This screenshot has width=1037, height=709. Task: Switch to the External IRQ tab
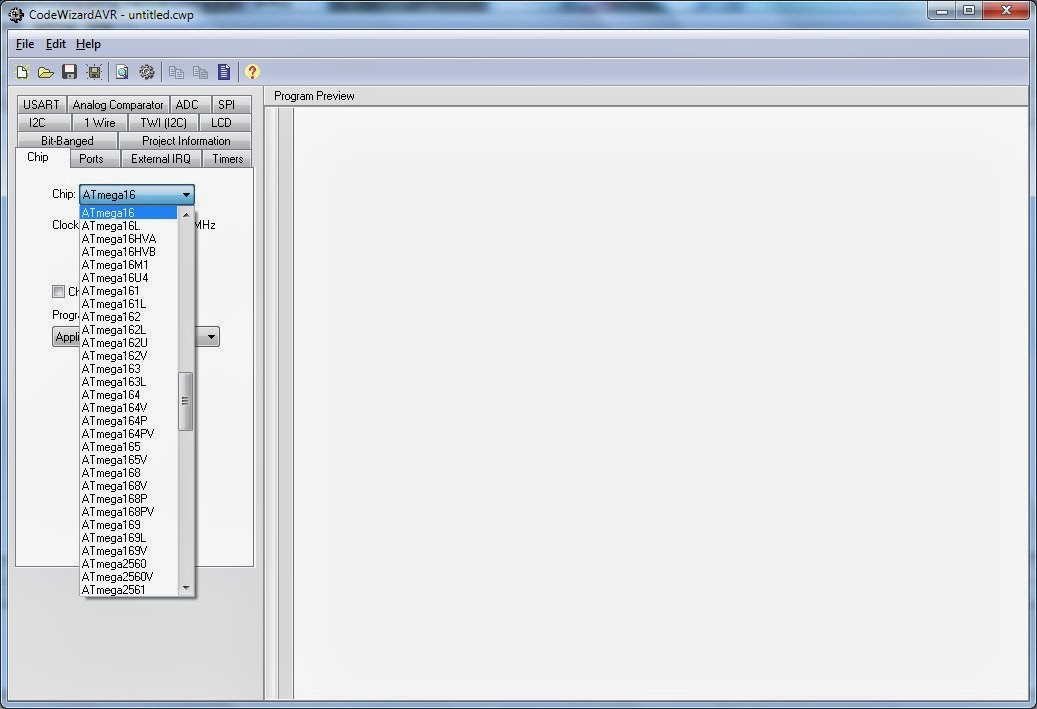pos(161,159)
